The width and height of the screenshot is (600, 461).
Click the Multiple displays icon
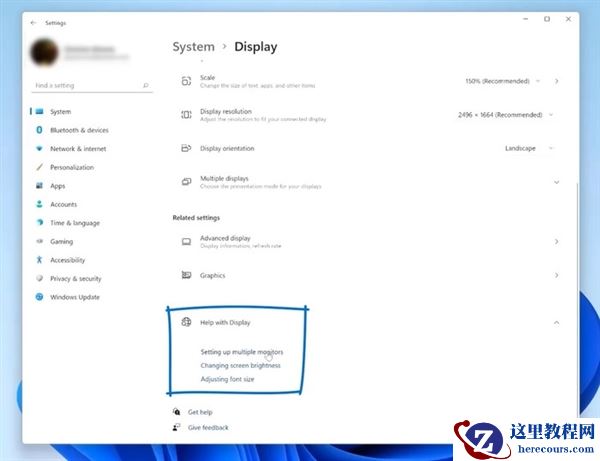tap(186, 182)
